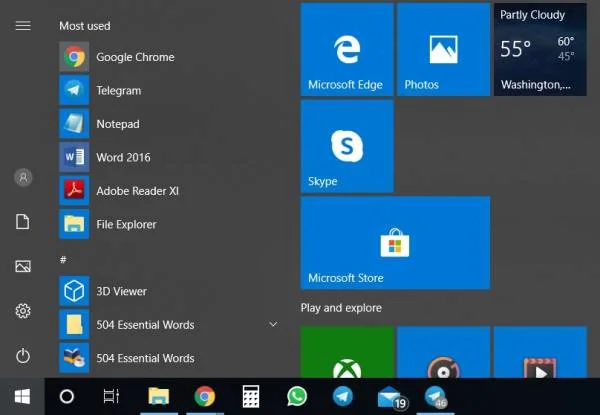The width and height of the screenshot is (600, 415).
Task: Open Telegram taskbar icon with 46 badge
Action: [x=435, y=397]
